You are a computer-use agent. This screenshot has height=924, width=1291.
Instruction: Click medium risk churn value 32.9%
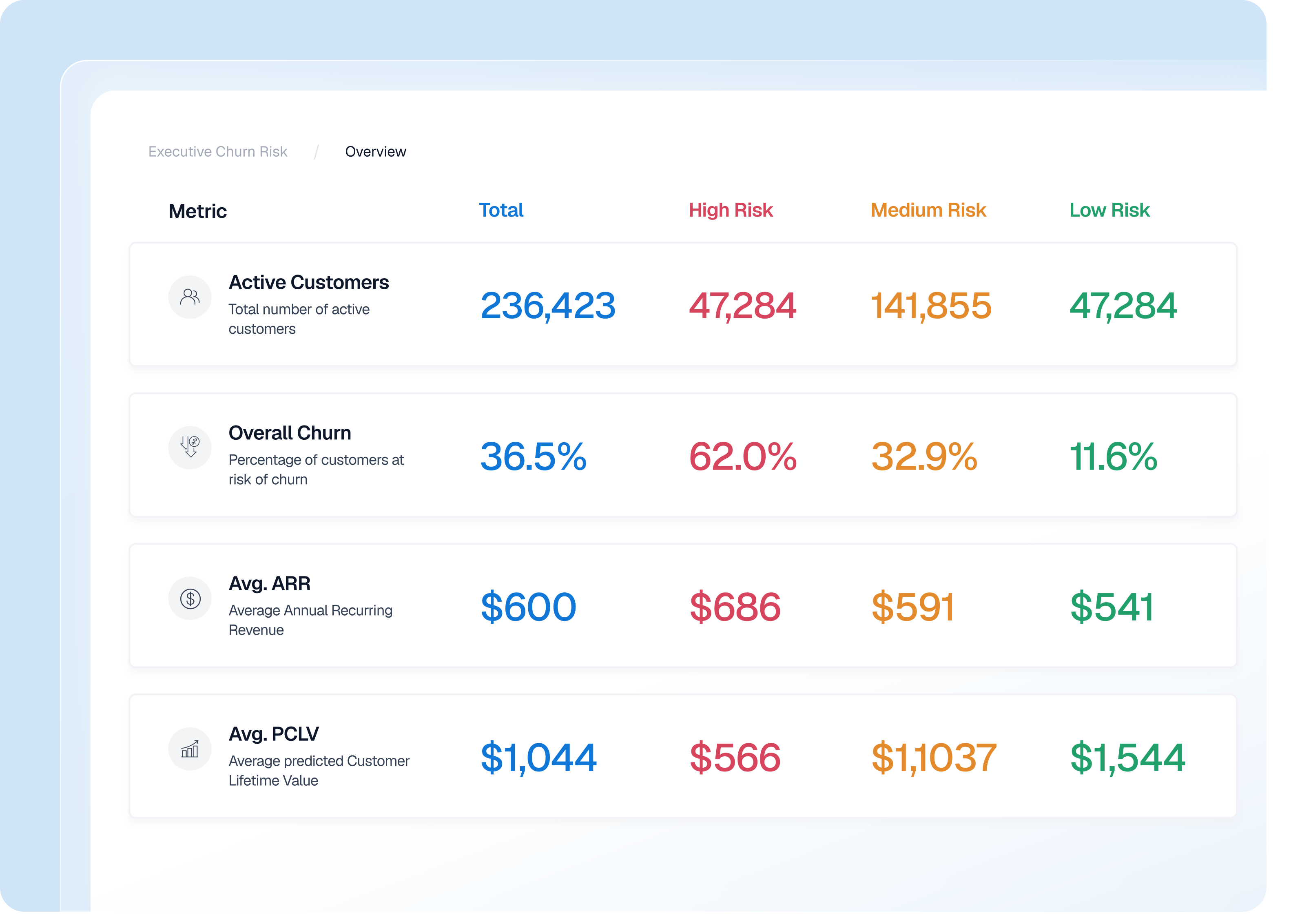tap(925, 456)
